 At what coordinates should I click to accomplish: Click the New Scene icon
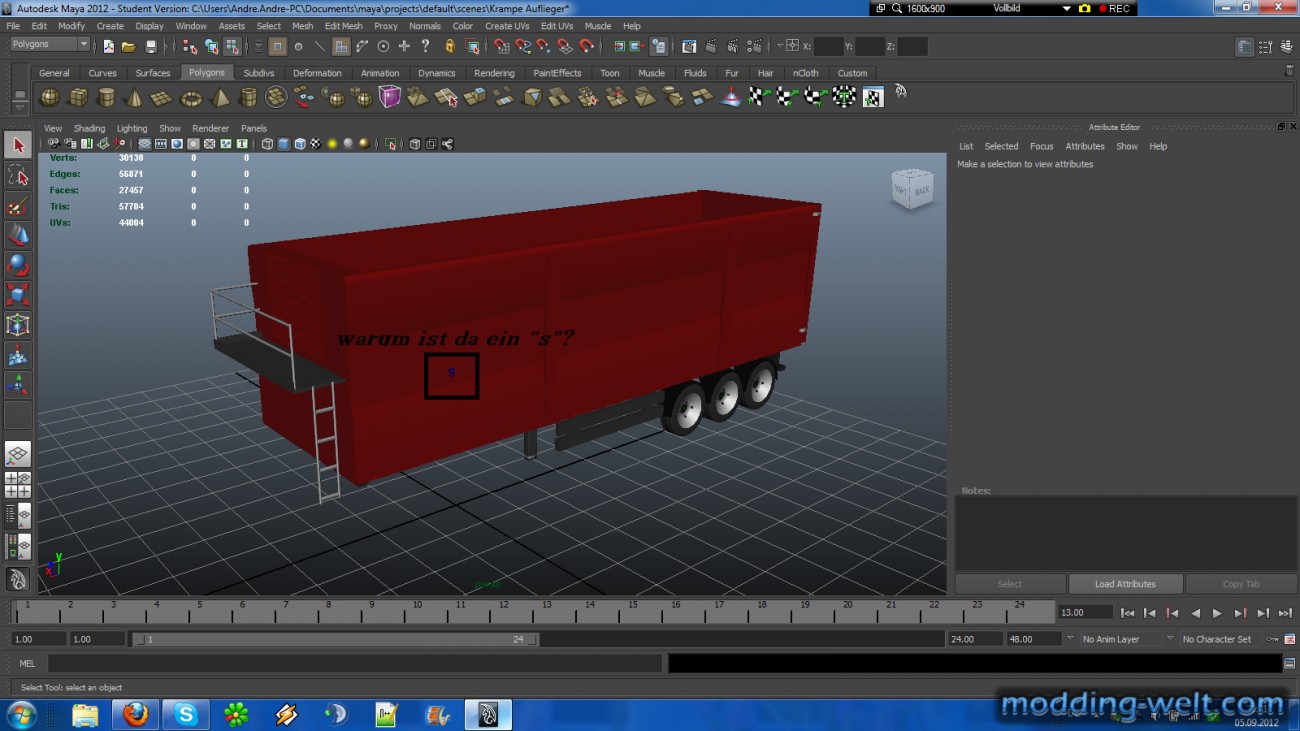click(x=108, y=46)
